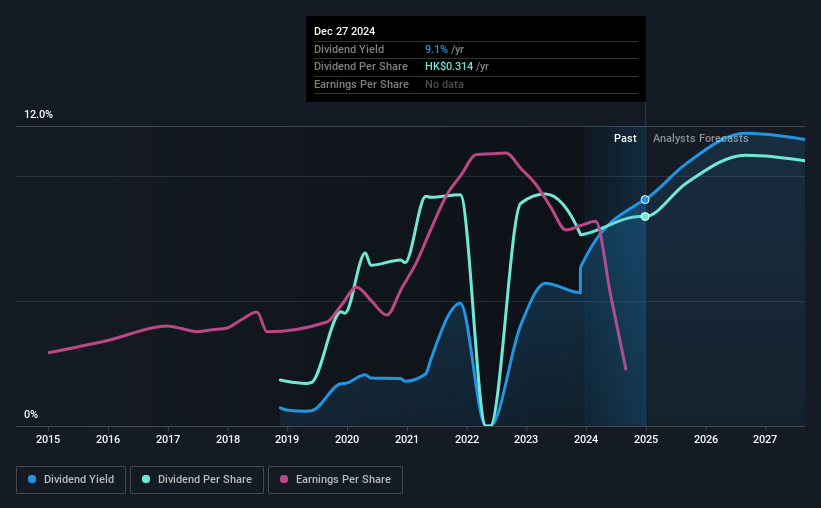This screenshot has width=821, height=508.
Task: Toggle the Dividend Per Share legend button
Action: pos(197,480)
